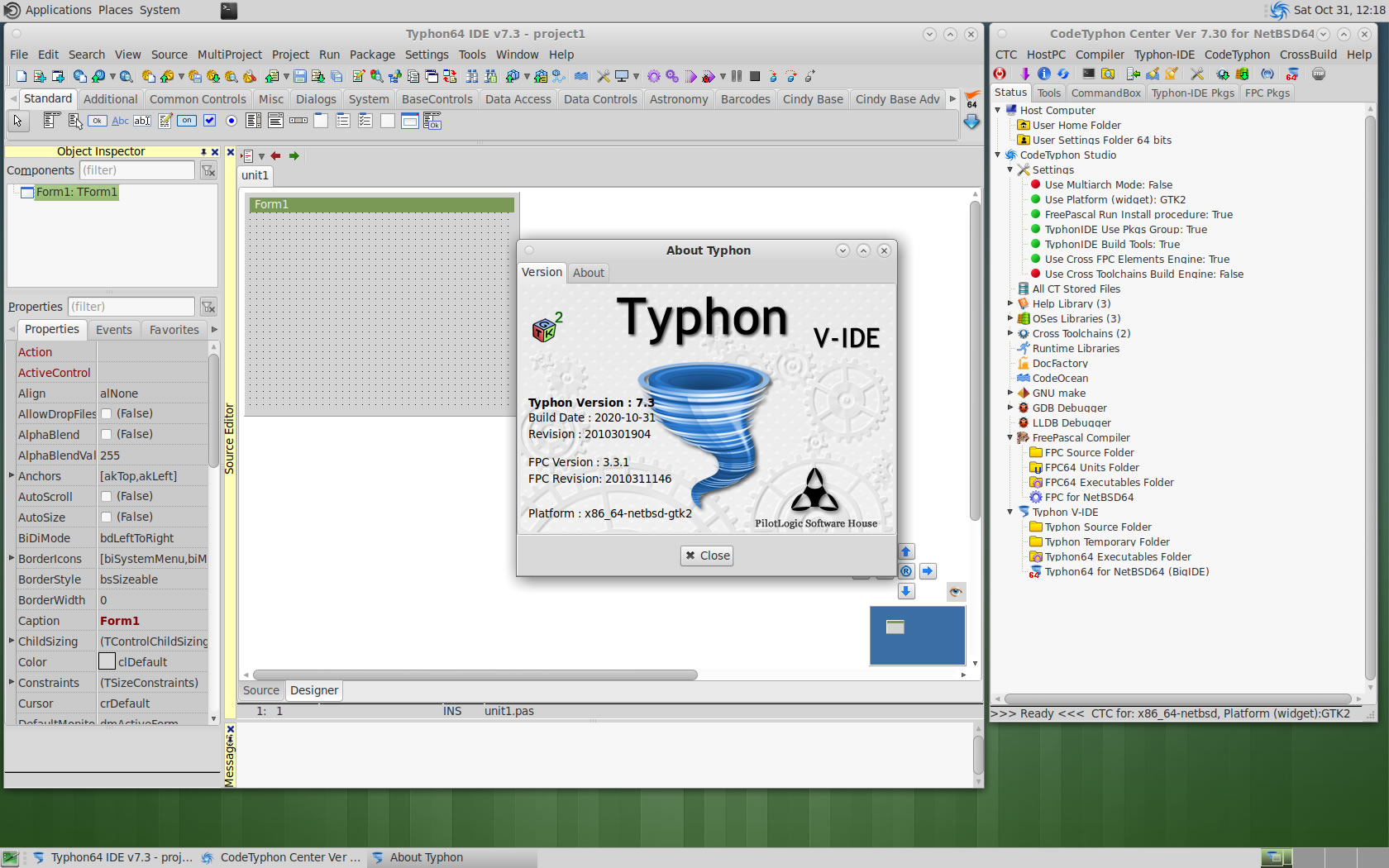Click the gray STOP icon in CodeTyphon Center
The width and height of the screenshot is (1389, 868).
[1319, 74]
